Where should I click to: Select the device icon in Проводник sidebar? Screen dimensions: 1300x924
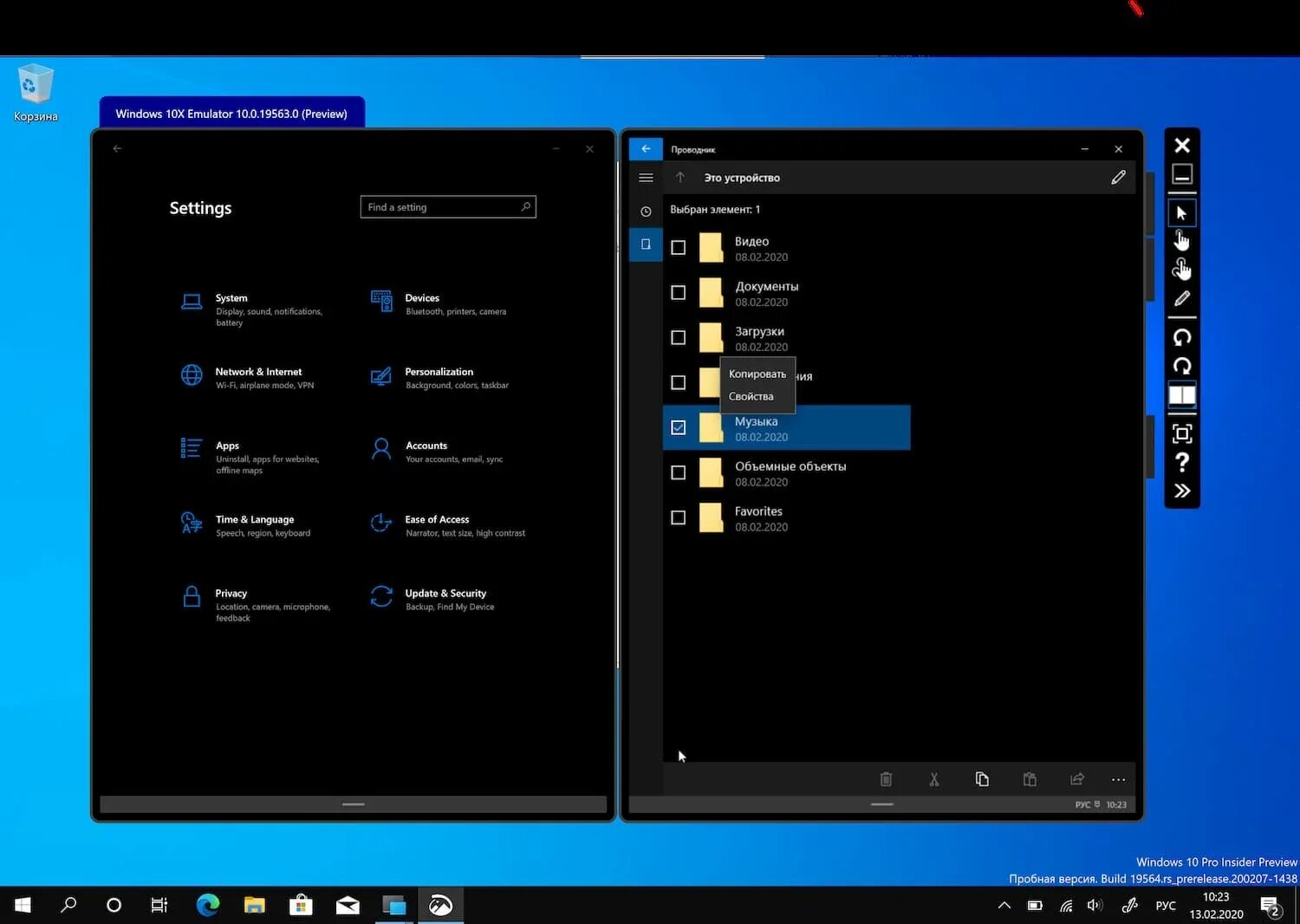point(646,244)
